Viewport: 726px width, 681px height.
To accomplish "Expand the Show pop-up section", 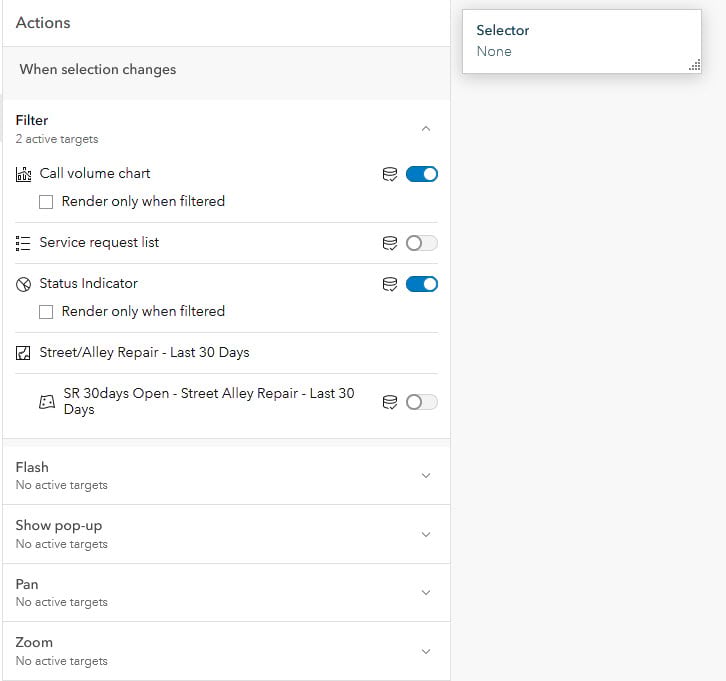I will [x=426, y=534].
